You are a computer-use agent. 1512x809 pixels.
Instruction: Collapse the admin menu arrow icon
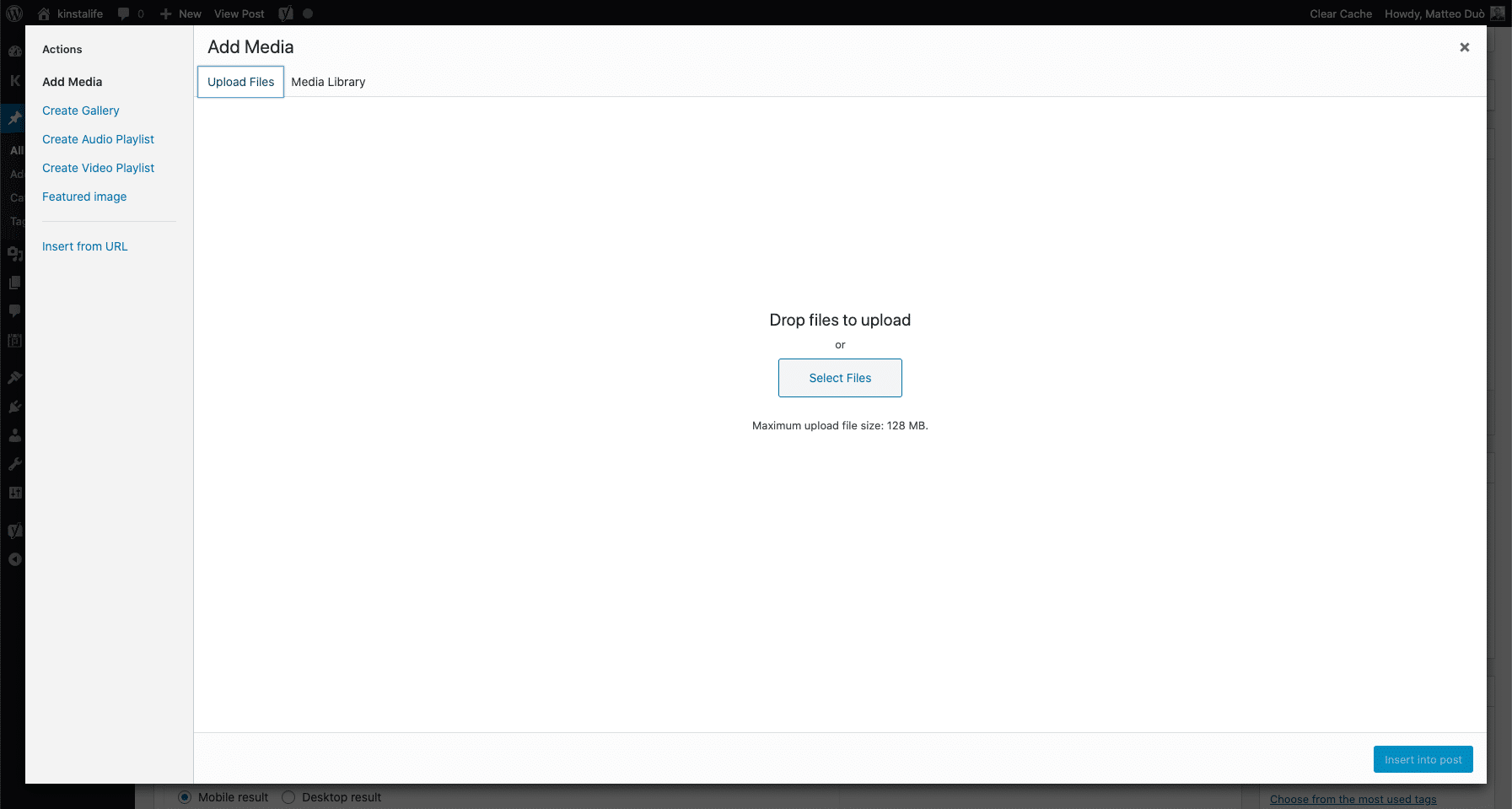coord(13,558)
